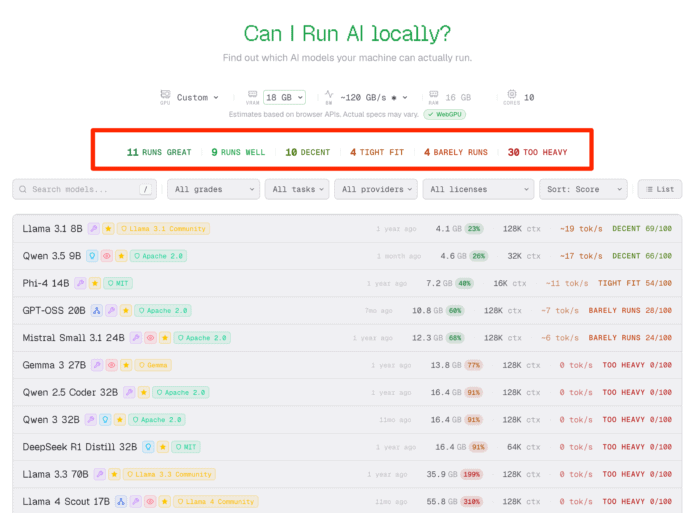Click the Apache 2.0 license tag on Mistral Small 3.1 24B
The height and width of the screenshot is (513, 694).
click(x=203, y=338)
